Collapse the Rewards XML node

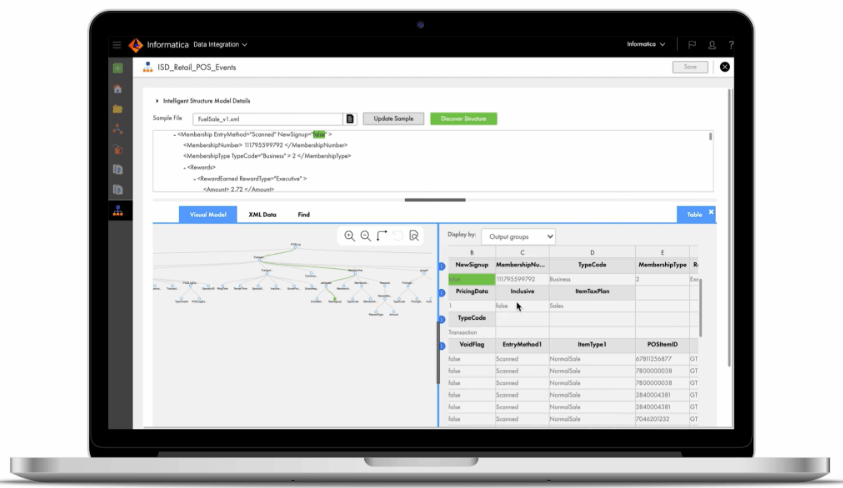184,168
